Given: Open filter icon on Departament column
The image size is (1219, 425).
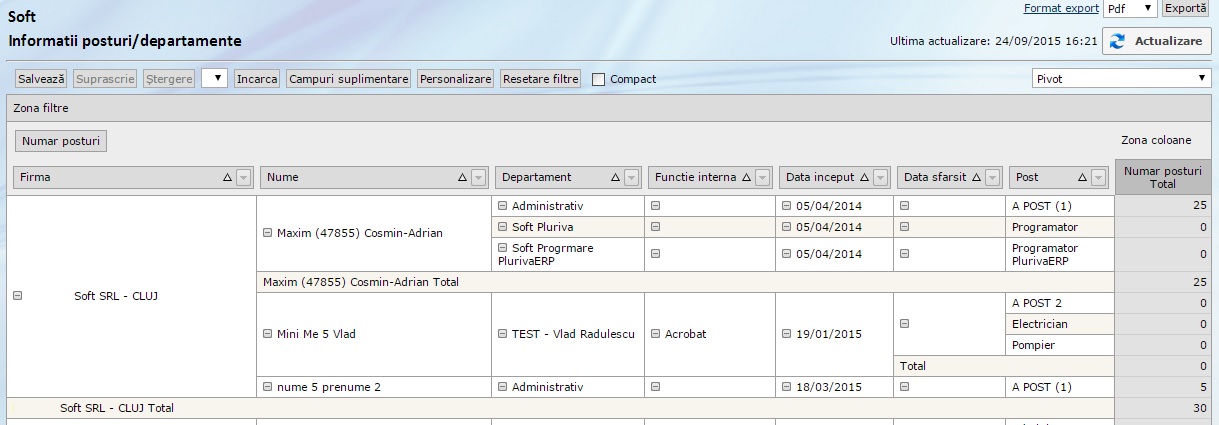Looking at the screenshot, I should click(632, 177).
